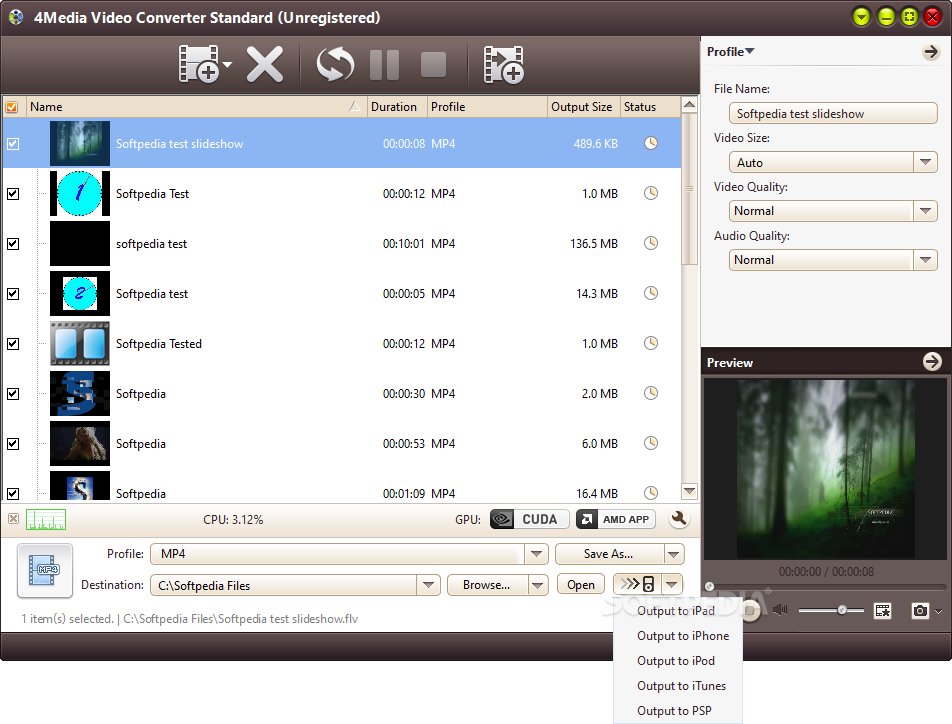Screen dimensions: 952x724
Task: Open the Add File dropdown arrow
Action: point(227,64)
